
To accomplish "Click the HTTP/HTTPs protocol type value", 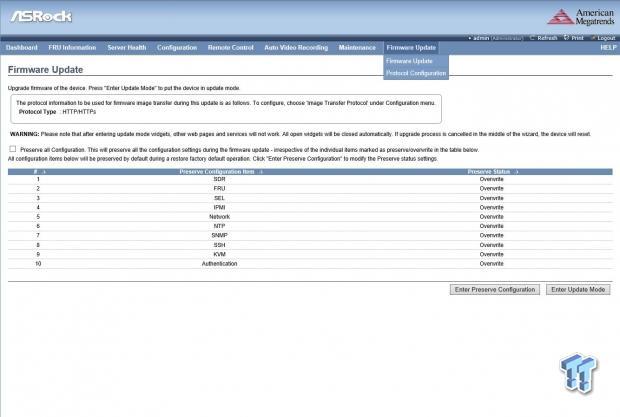I will (x=79, y=112).
